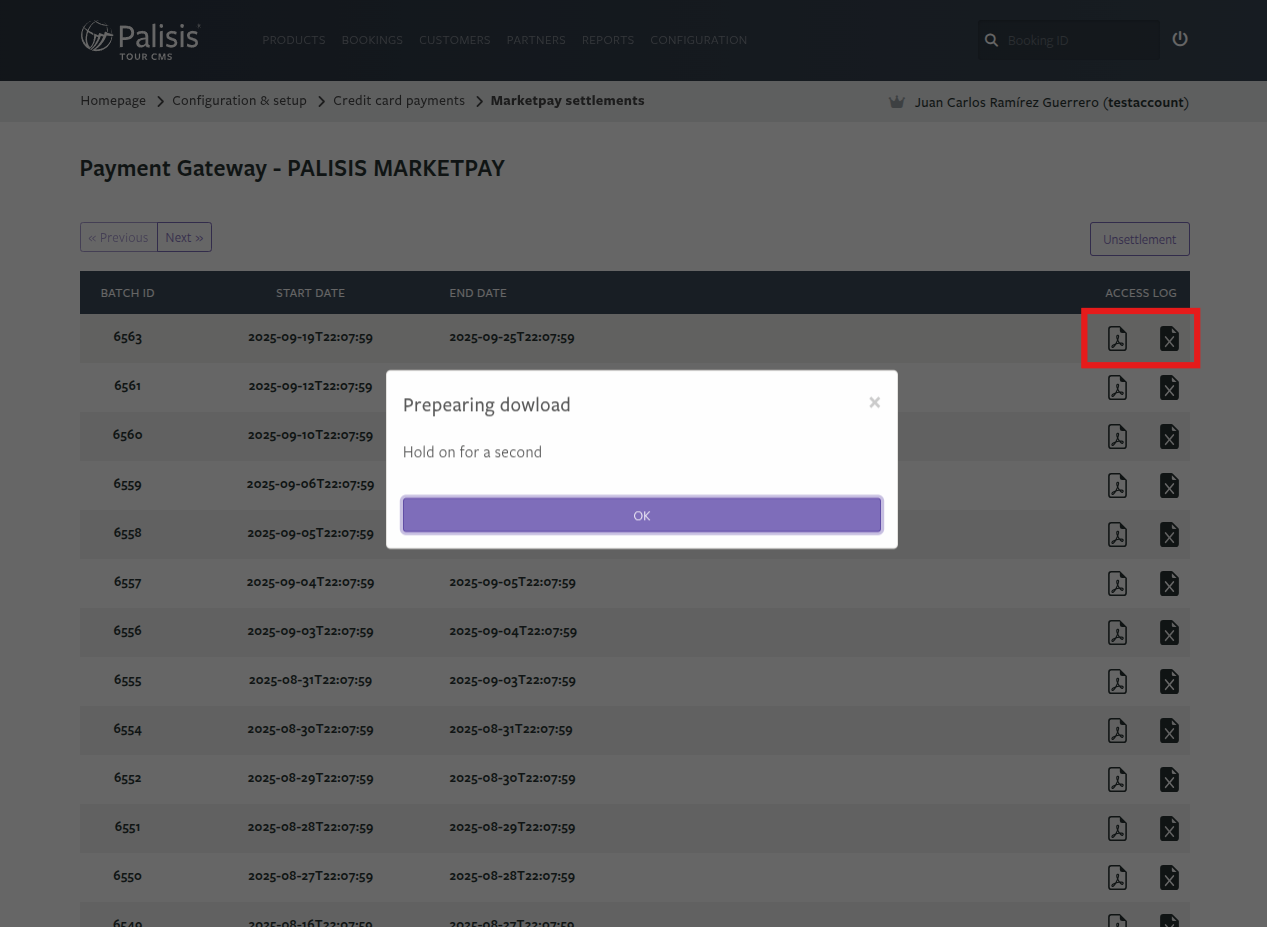Download Excel file for batch 6560
The width and height of the screenshot is (1267, 927).
click(1169, 437)
